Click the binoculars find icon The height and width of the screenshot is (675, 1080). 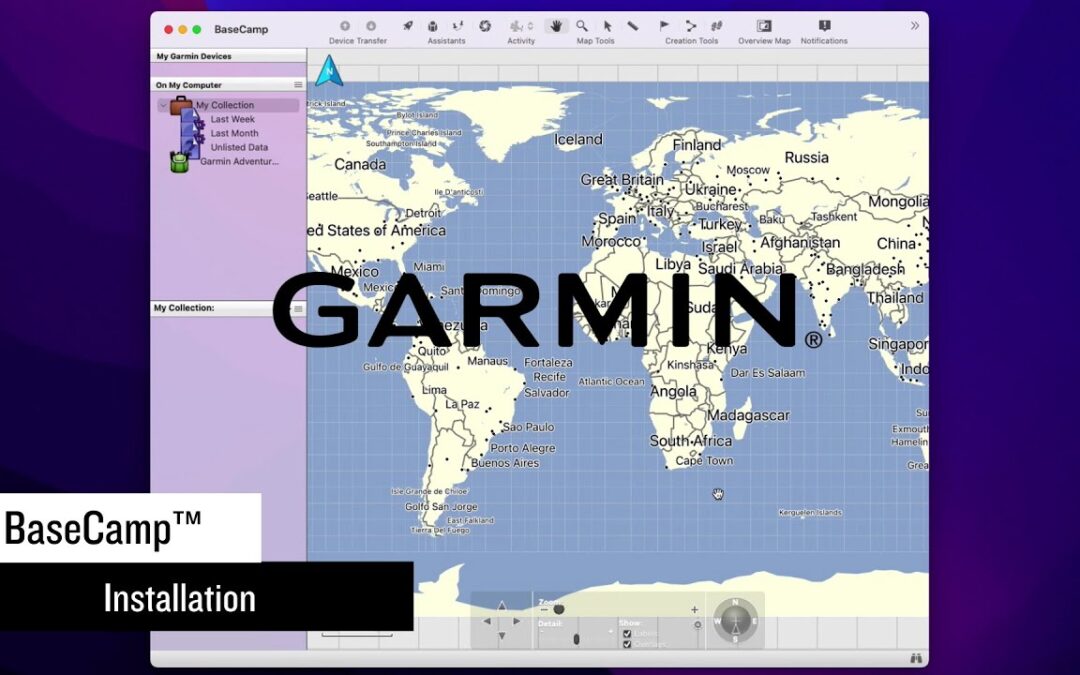915,658
